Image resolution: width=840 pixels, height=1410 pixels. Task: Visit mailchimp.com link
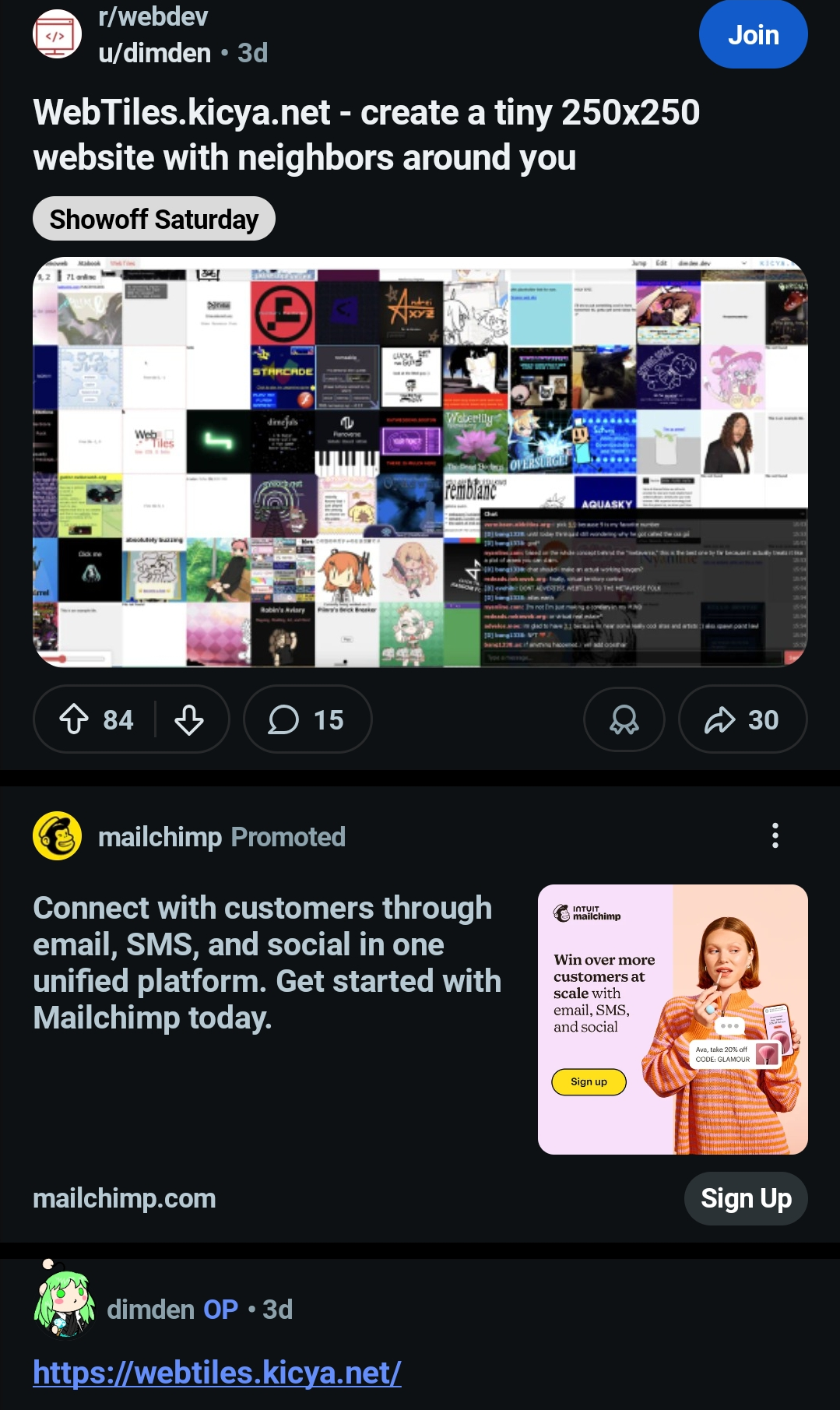tap(125, 1198)
